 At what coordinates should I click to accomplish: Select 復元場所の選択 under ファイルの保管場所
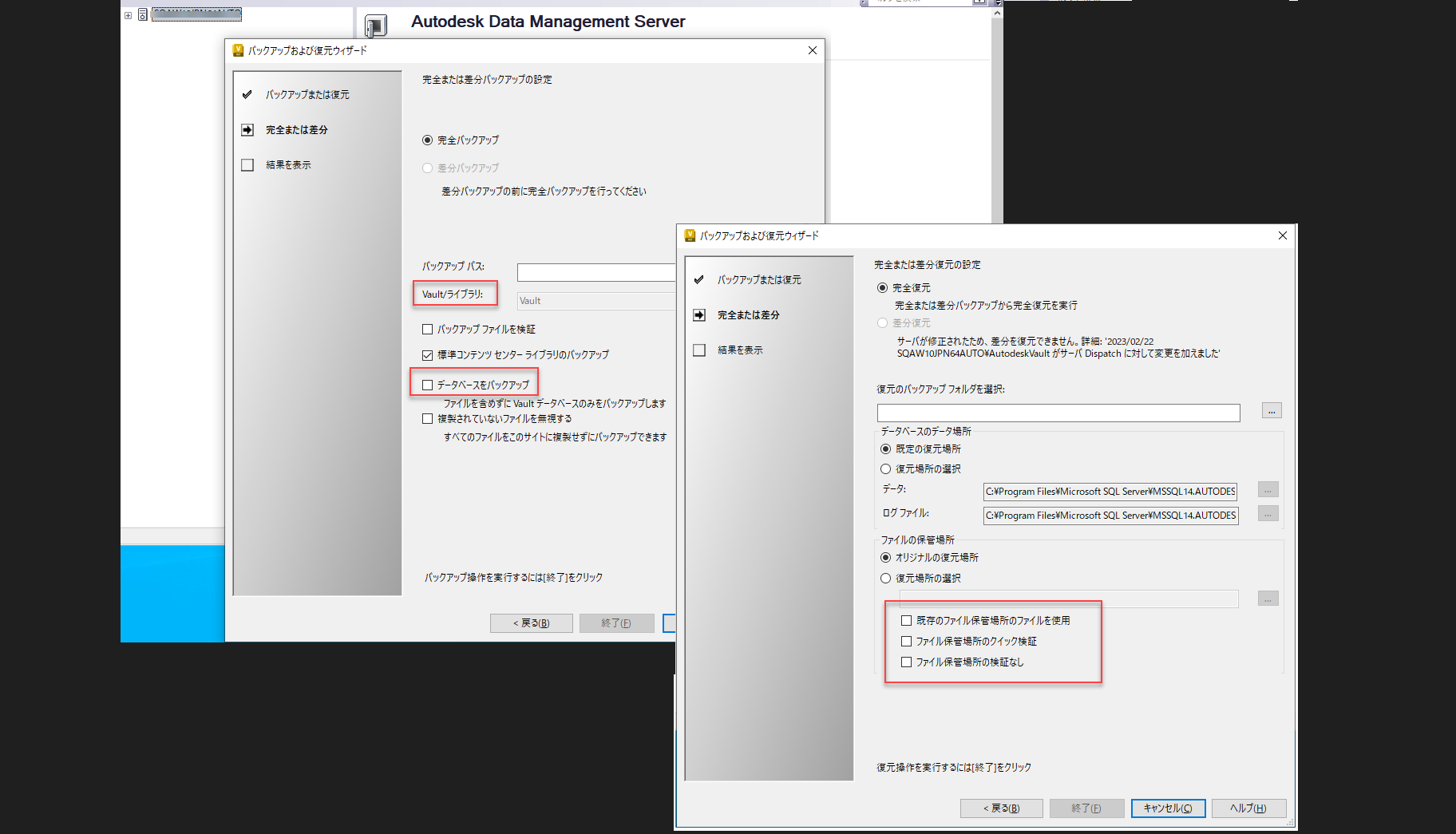(x=885, y=578)
